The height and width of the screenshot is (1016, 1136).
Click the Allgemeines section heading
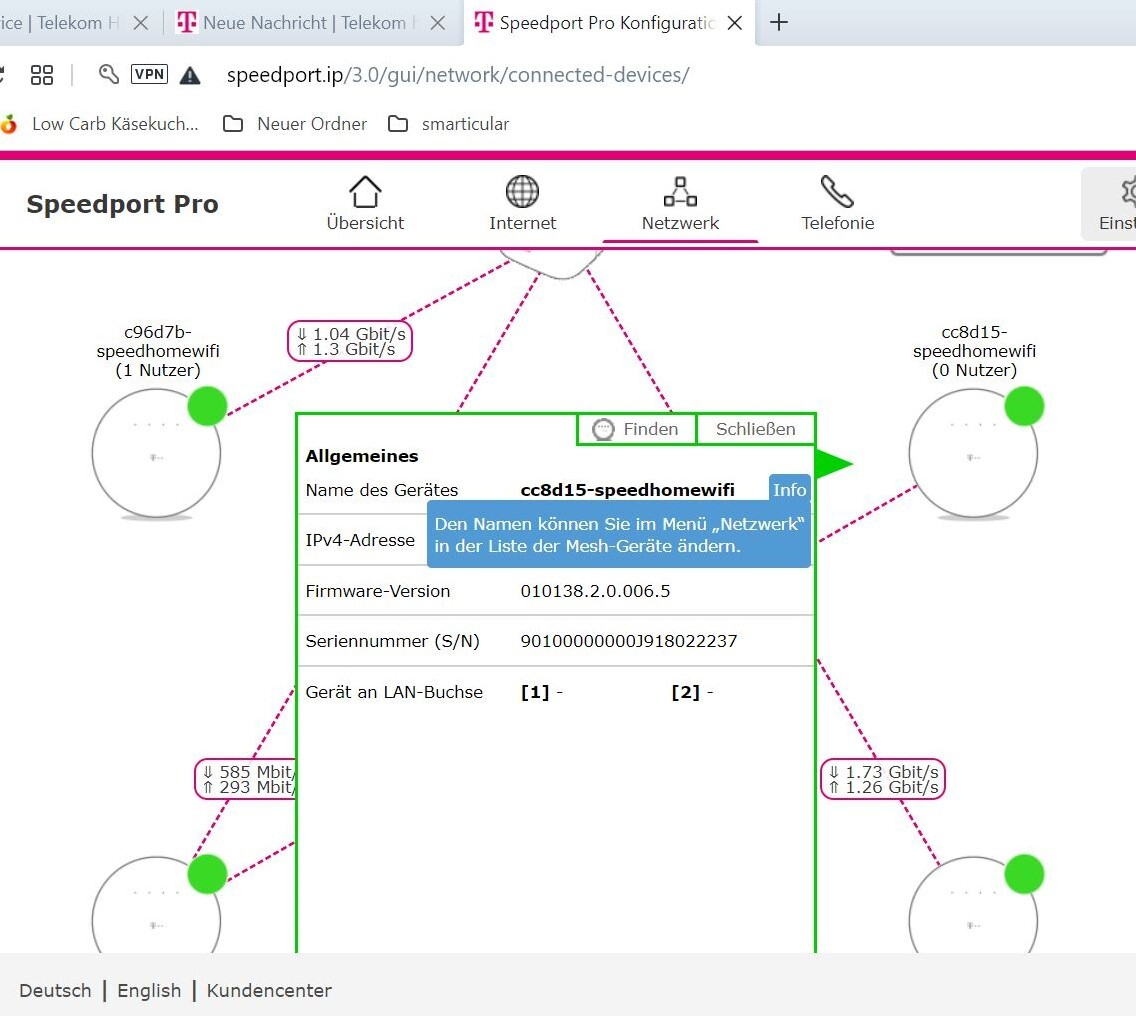[362, 456]
